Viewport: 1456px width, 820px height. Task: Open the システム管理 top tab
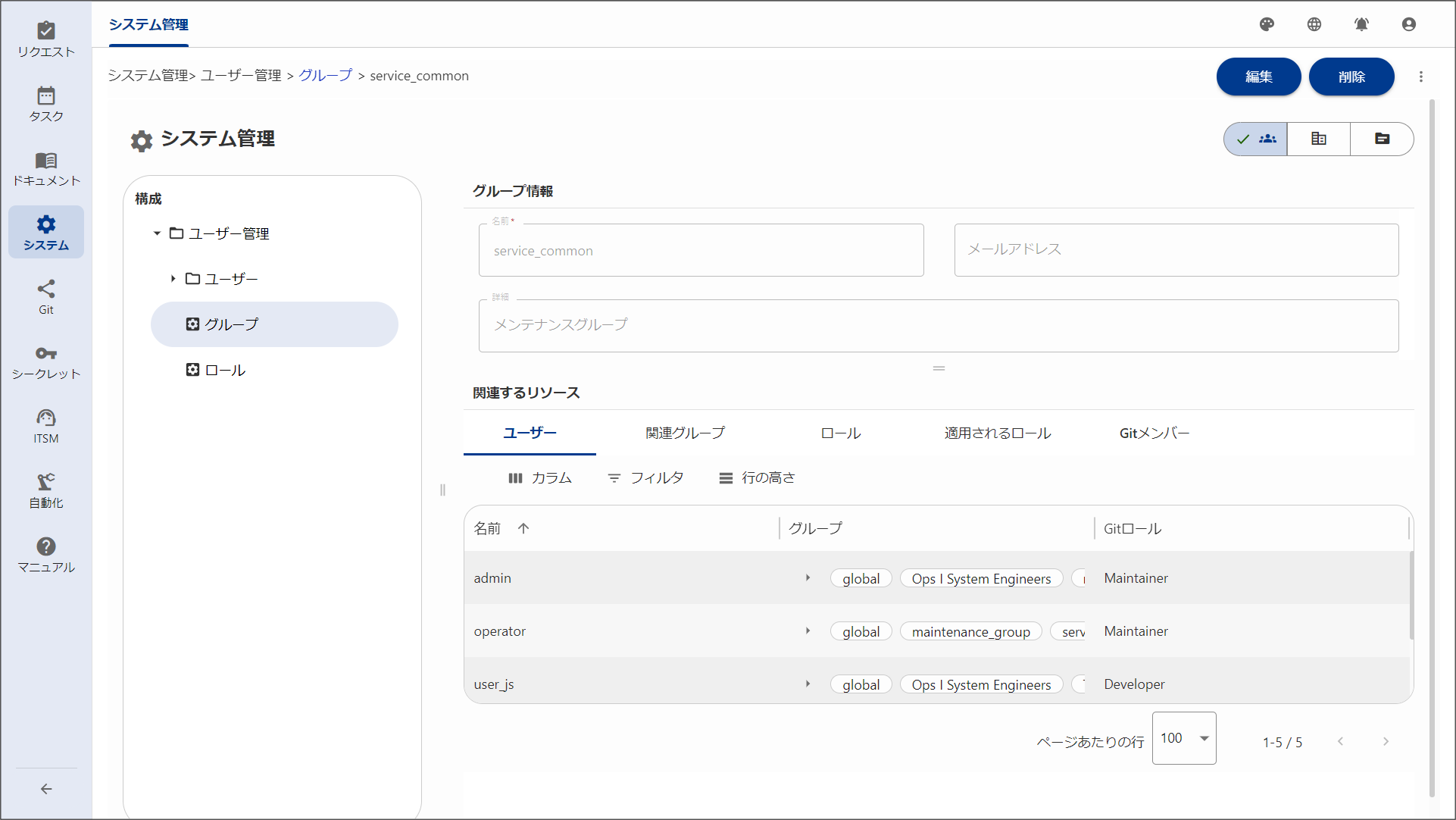pyautogui.click(x=148, y=25)
